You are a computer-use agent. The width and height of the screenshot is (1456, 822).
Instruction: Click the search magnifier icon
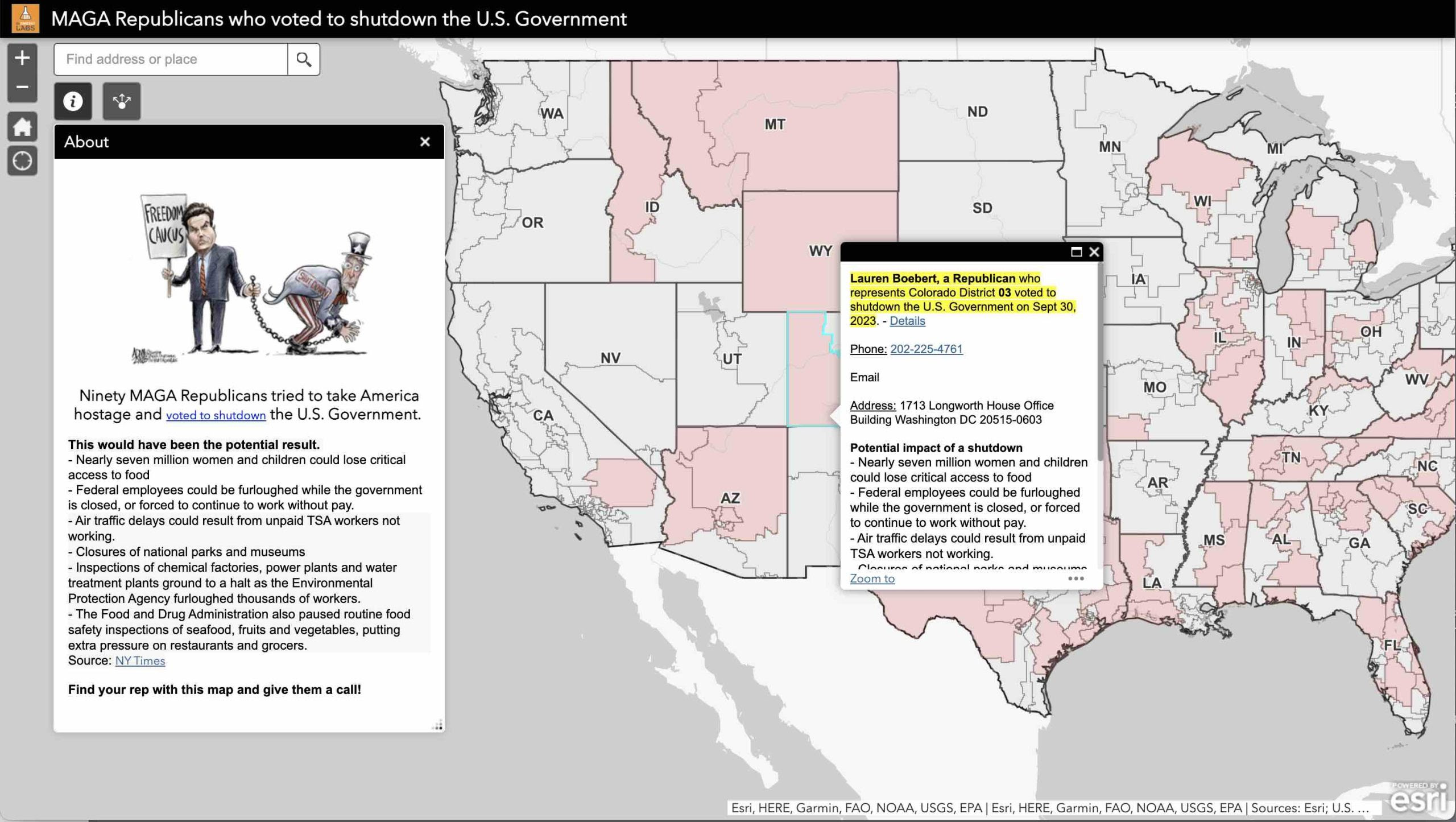(304, 59)
